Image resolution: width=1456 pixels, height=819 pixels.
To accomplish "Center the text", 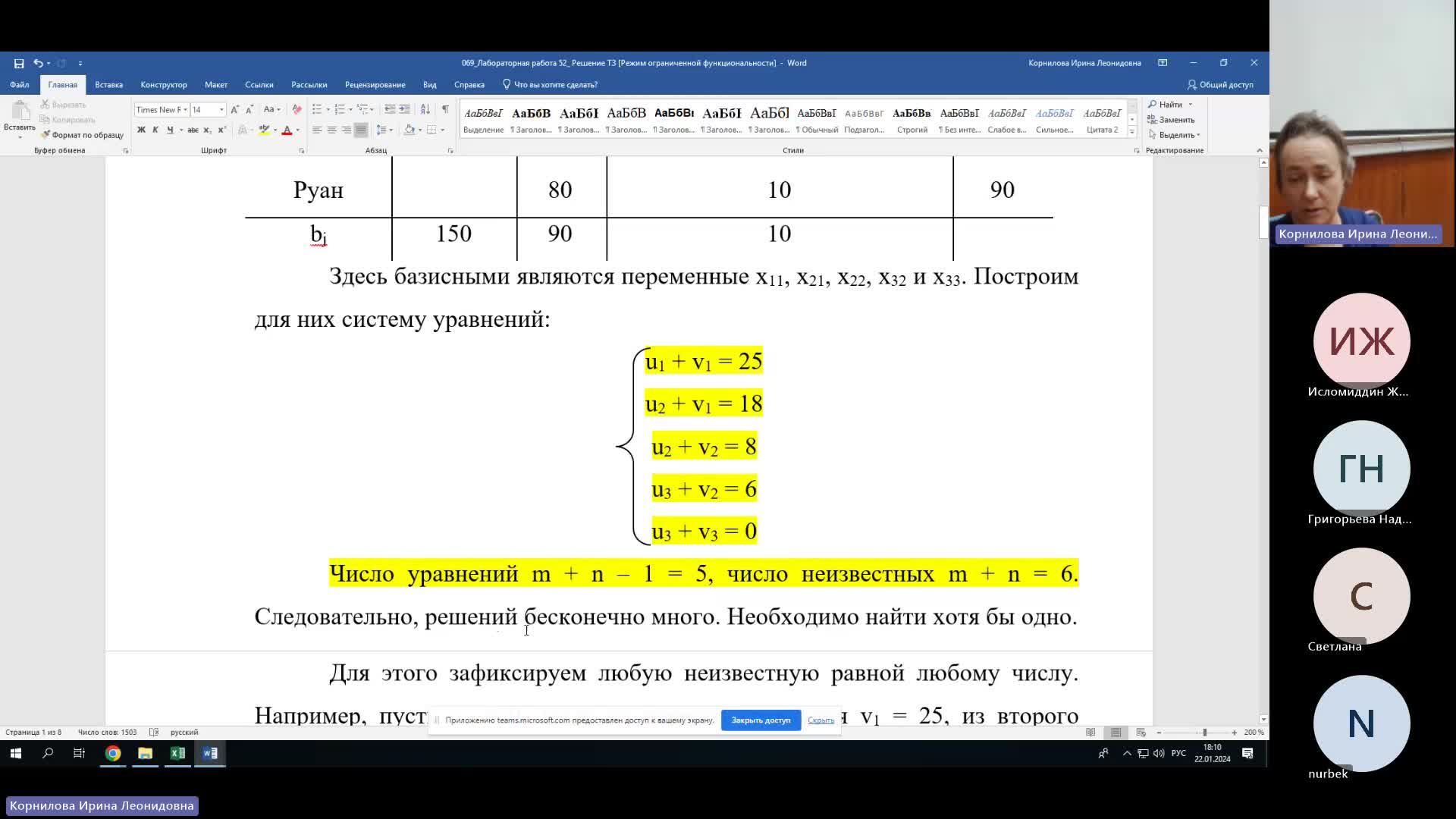I will (x=331, y=130).
